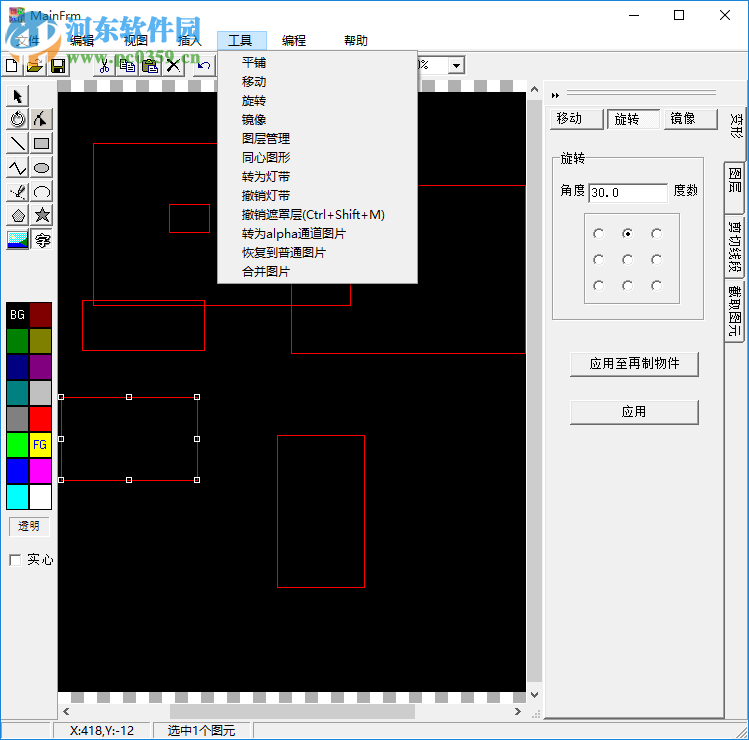Screen dimensions: 749x740
Task: Click the 角度 angle input field
Action: click(628, 193)
